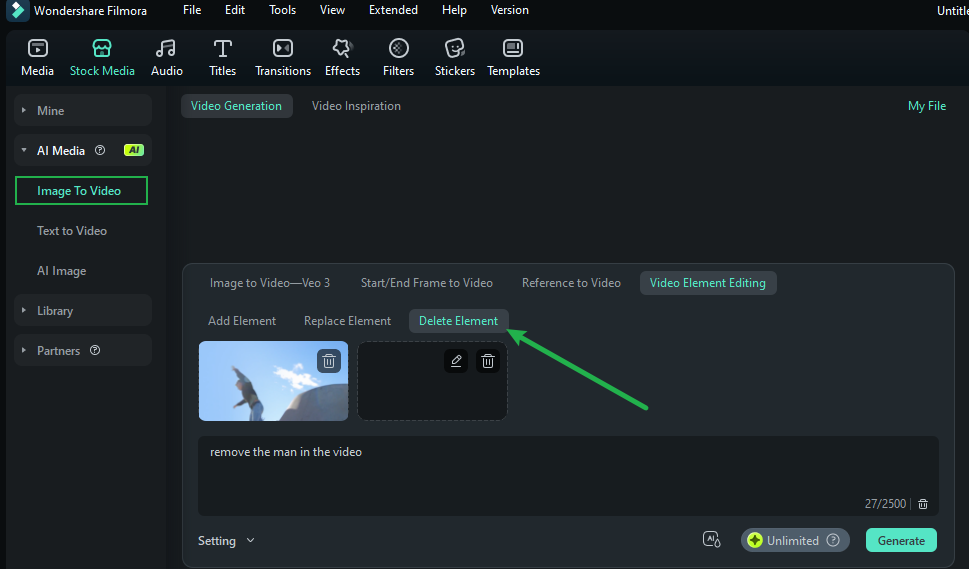Viewport: 969px width, 569px height.
Task: Open the Templates panel
Action: click(x=513, y=57)
